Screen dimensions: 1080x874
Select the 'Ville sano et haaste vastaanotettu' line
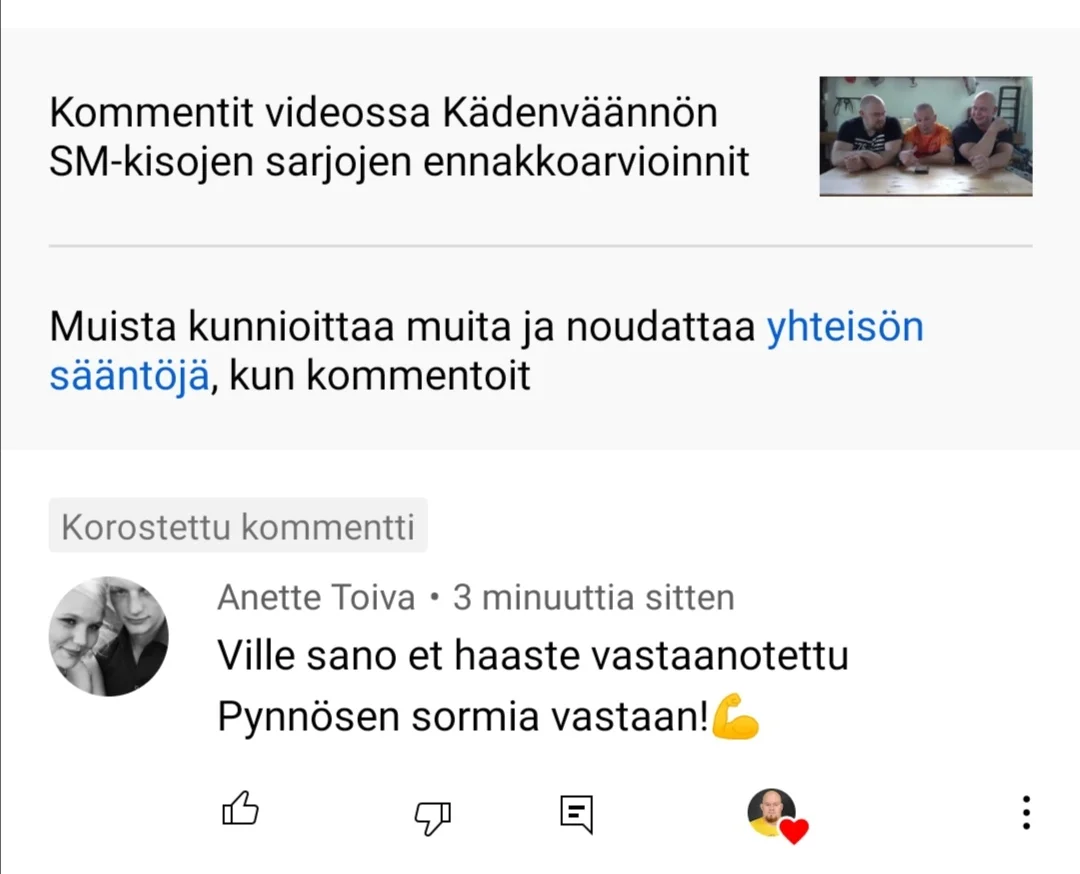[x=532, y=655]
